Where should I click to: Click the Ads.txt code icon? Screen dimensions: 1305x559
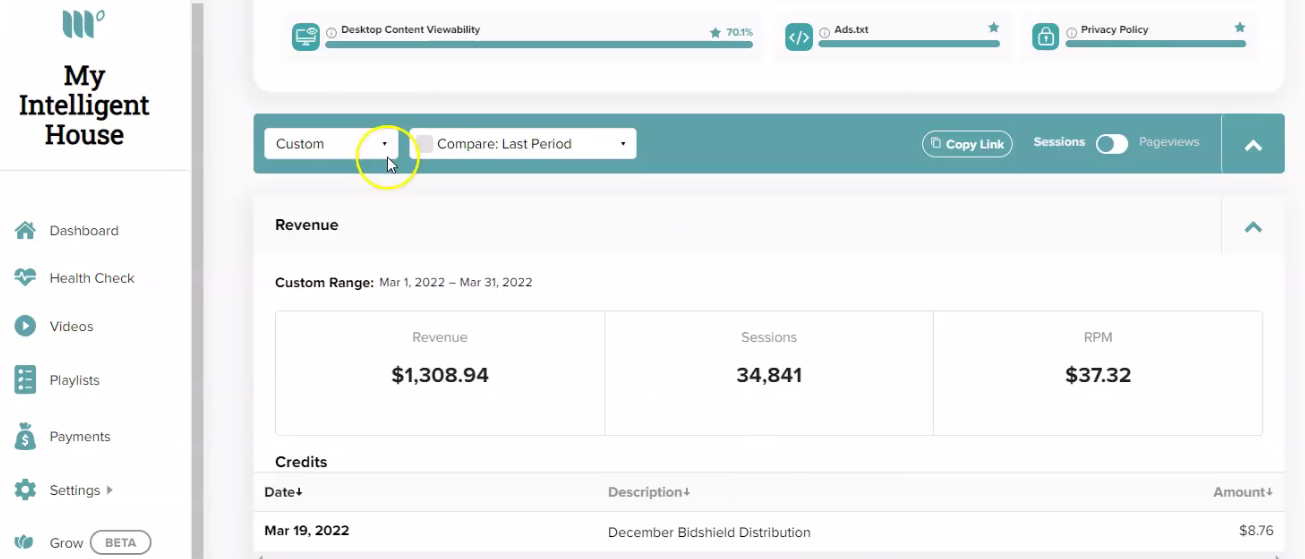[799, 37]
